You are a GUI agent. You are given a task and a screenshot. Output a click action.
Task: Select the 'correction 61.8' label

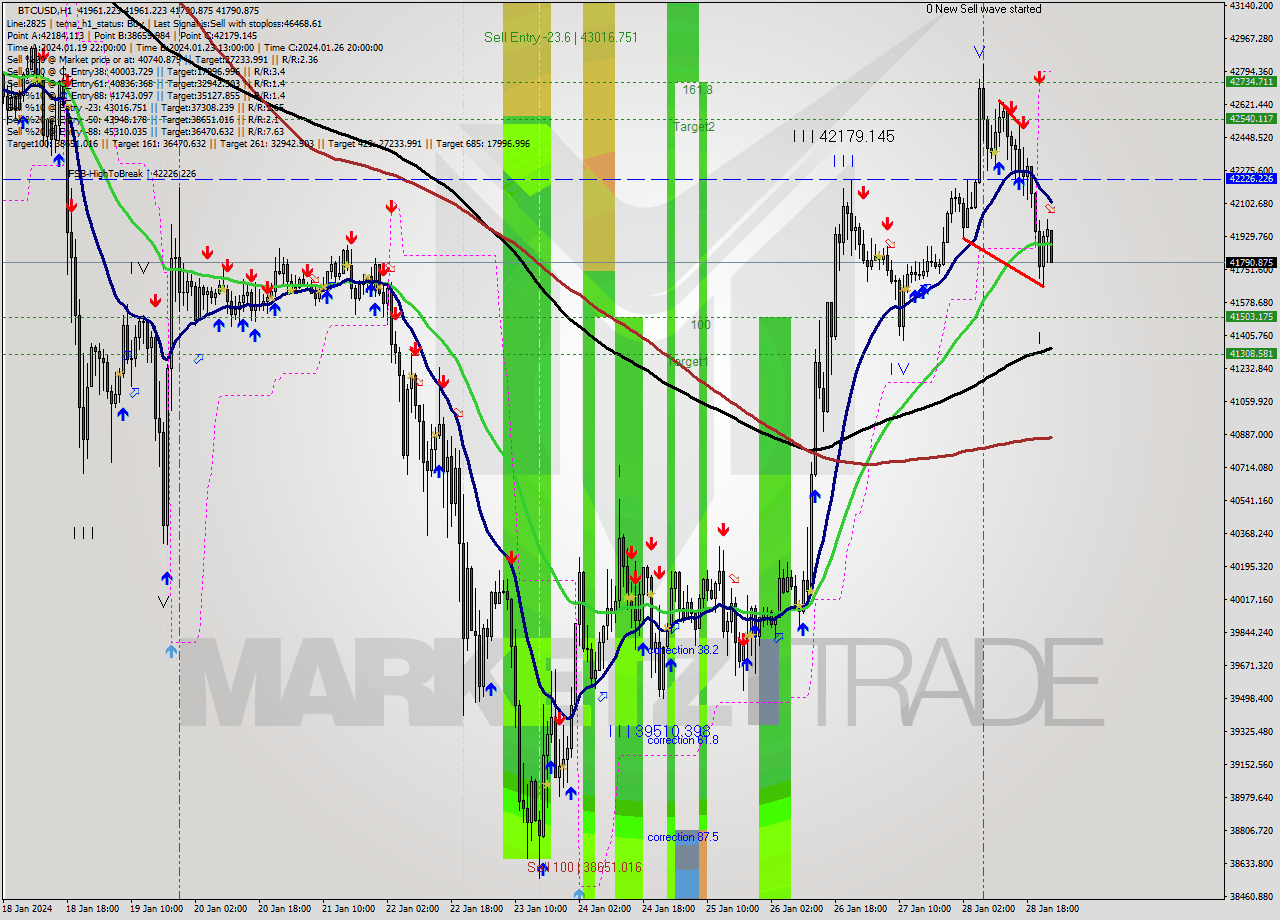pos(682,740)
